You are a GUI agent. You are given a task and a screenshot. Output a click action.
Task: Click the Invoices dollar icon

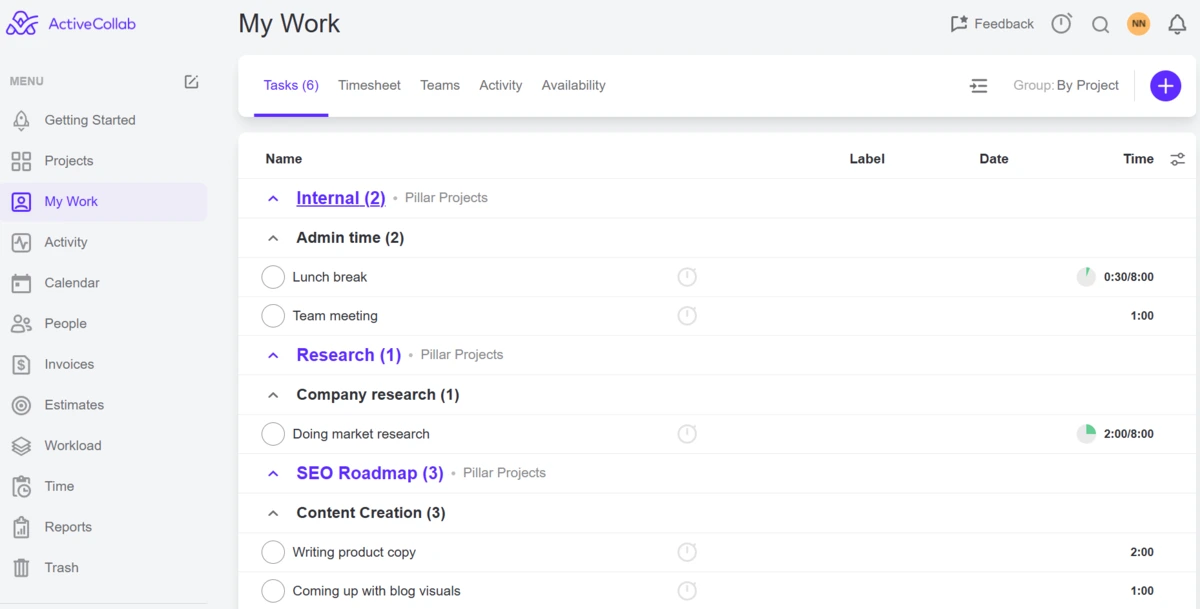tap(21, 365)
